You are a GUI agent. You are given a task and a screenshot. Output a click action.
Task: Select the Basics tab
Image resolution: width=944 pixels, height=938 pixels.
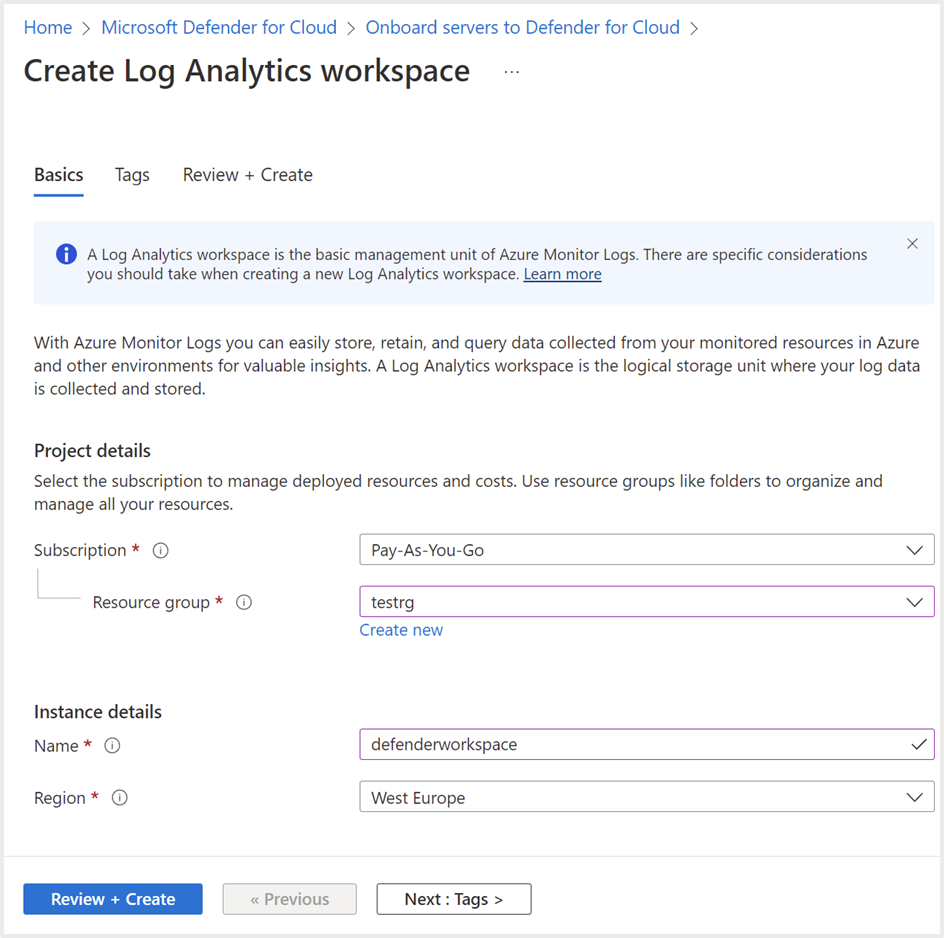[59, 175]
